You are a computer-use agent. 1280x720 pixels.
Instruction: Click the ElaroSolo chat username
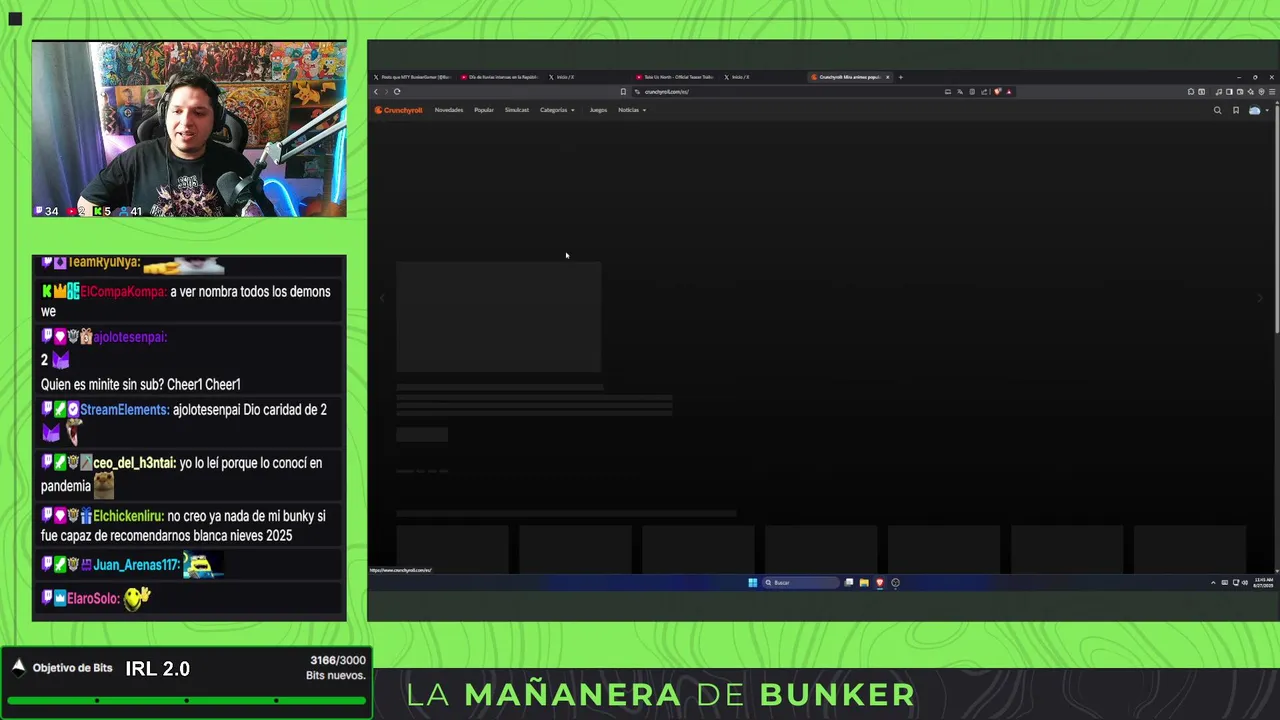[x=93, y=599]
